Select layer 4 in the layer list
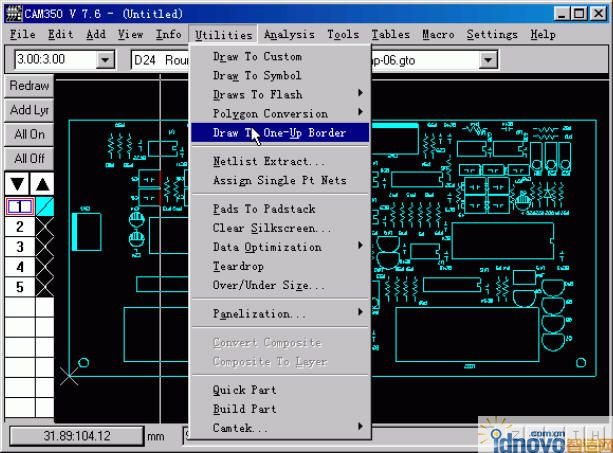The width and height of the screenshot is (613, 453). (x=20, y=267)
